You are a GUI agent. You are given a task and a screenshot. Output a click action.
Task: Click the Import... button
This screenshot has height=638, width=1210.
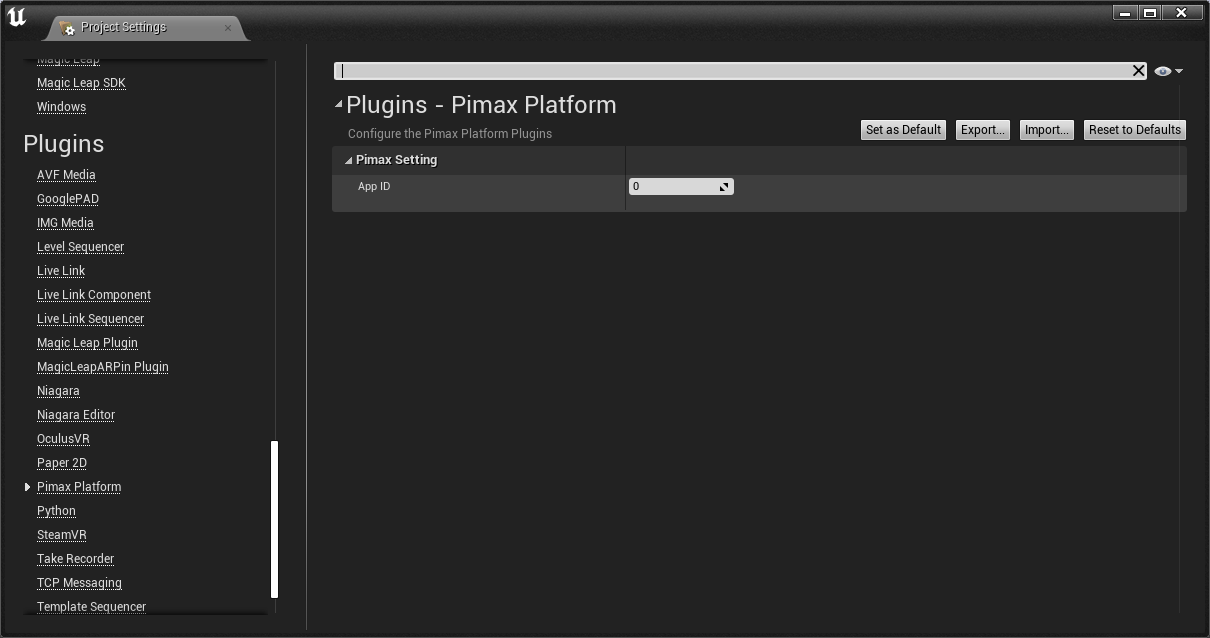[x=1047, y=130]
